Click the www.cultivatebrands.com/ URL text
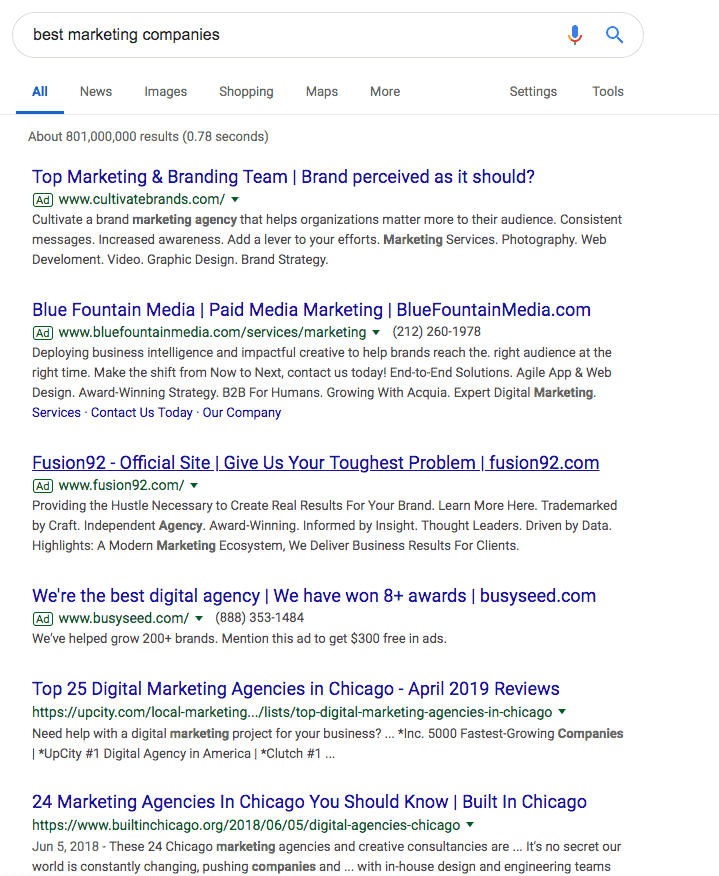 pyautogui.click(x=142, y=199)
